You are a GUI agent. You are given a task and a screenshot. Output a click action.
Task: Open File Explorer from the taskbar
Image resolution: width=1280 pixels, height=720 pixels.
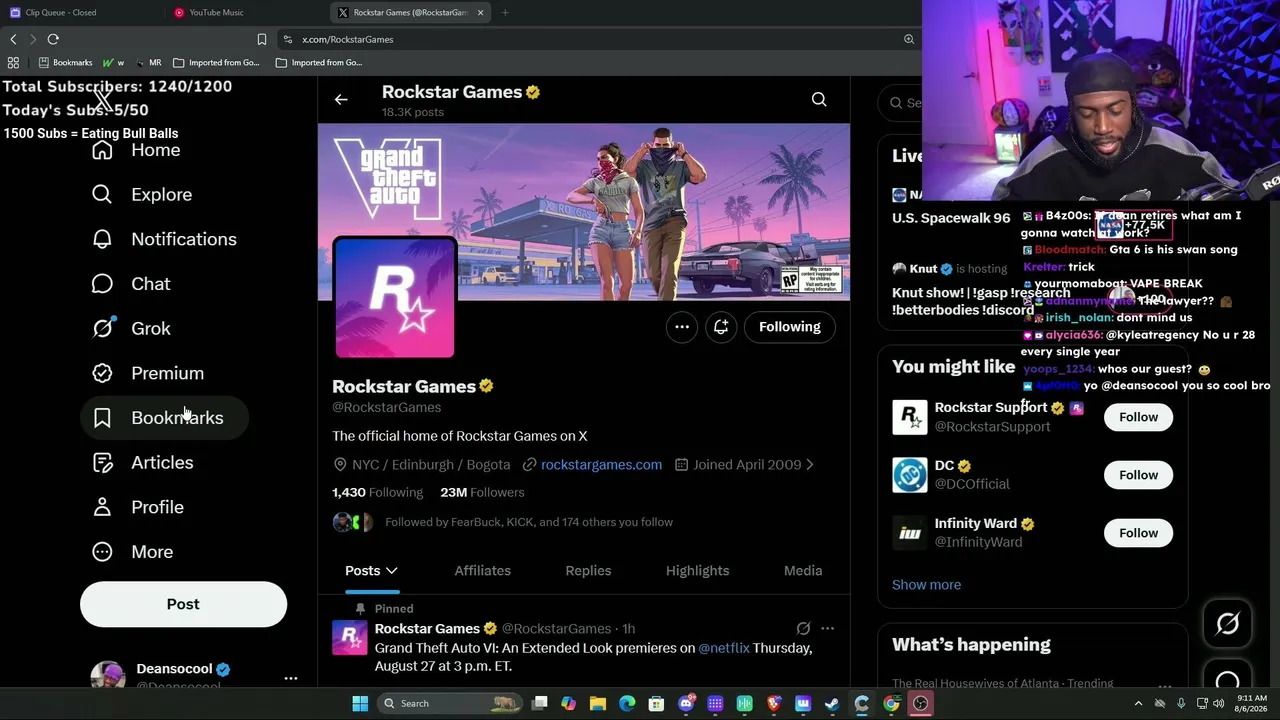598,703
